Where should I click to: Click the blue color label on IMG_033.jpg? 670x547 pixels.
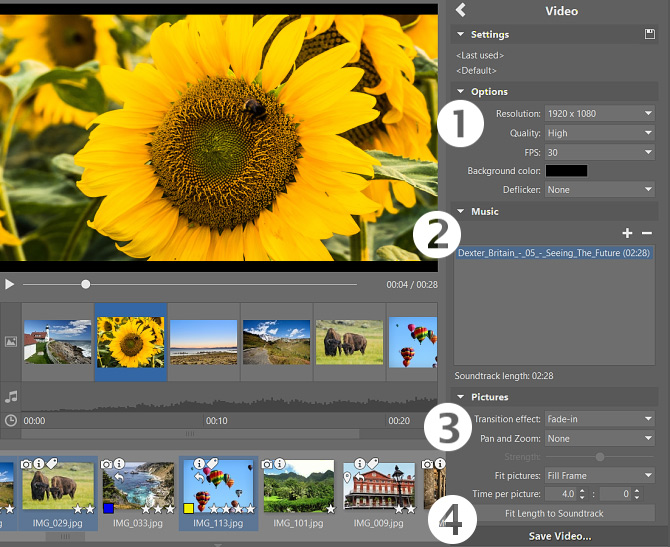[109, 508]
